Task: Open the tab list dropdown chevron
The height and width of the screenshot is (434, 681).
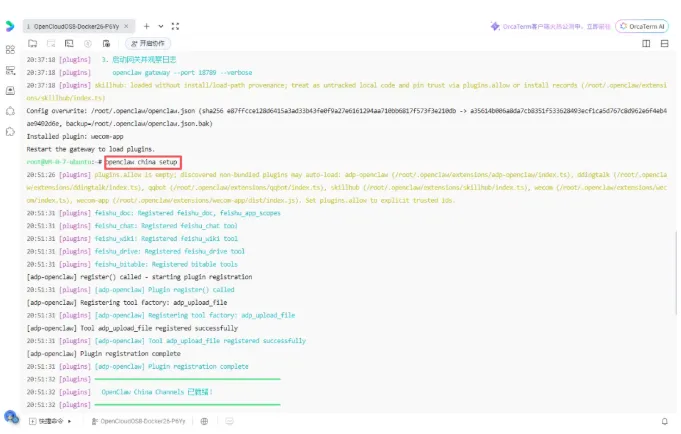Action: [x=161, y=27]
